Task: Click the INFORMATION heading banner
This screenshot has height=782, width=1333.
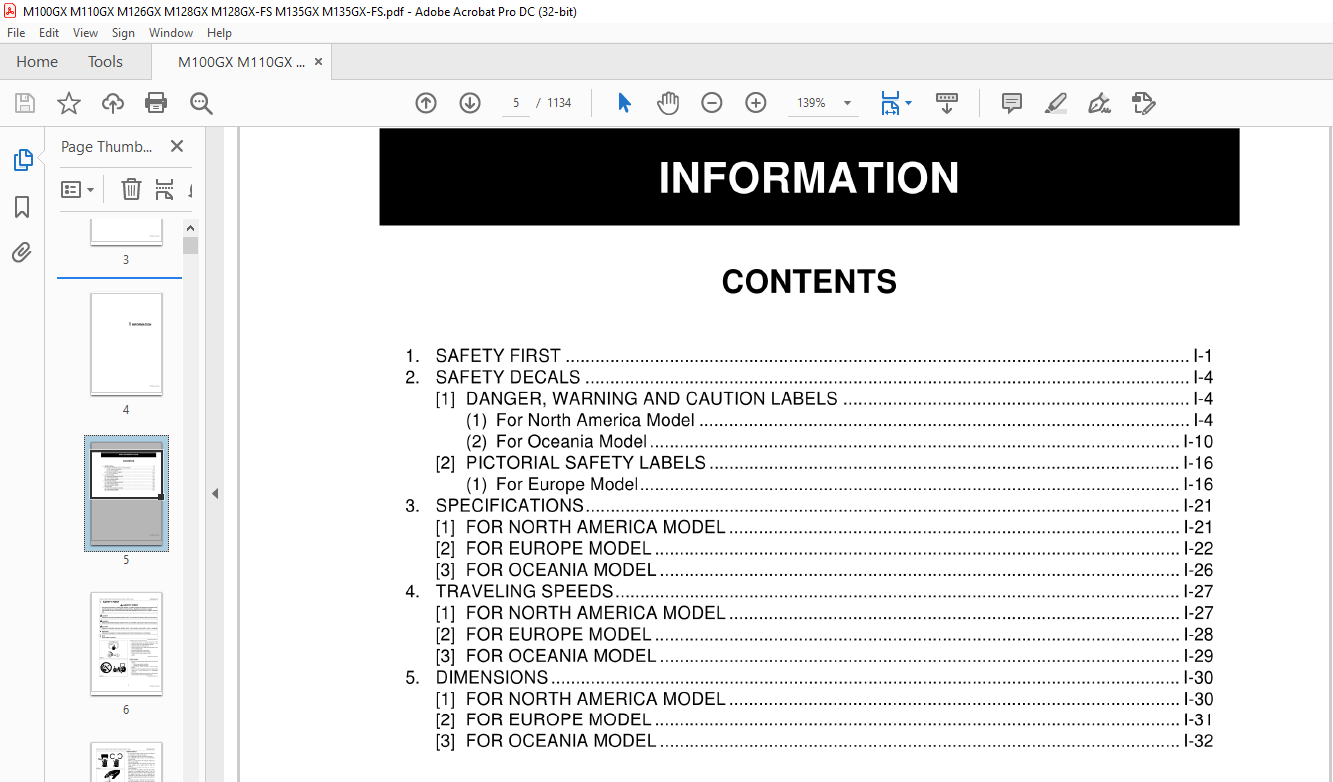Action: coord(809,177)
